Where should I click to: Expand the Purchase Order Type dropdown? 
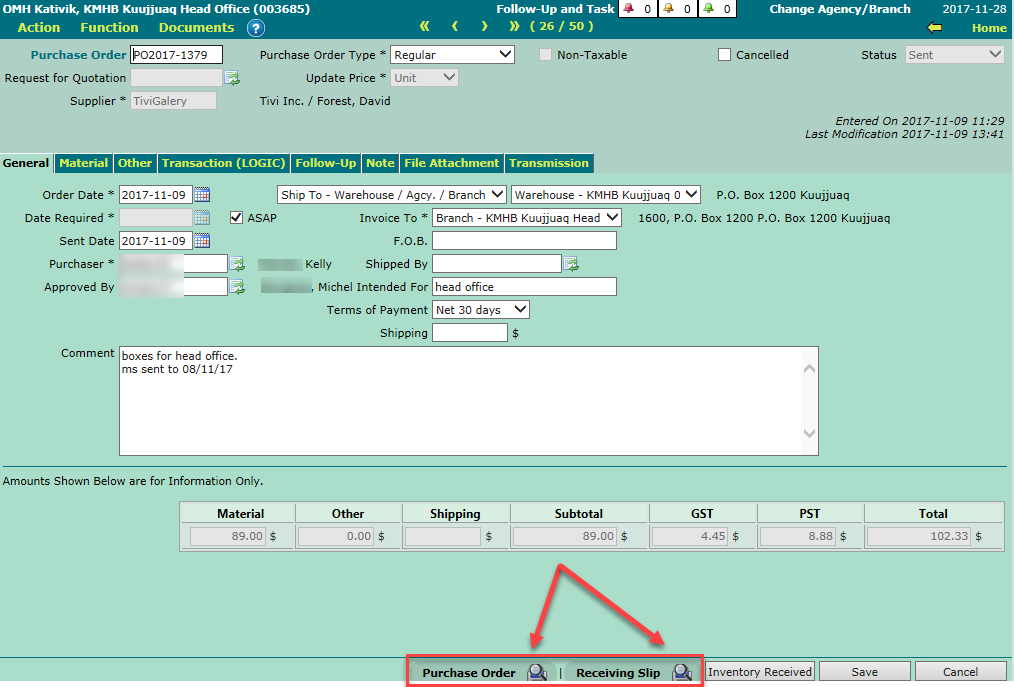[x=452, y=55]
